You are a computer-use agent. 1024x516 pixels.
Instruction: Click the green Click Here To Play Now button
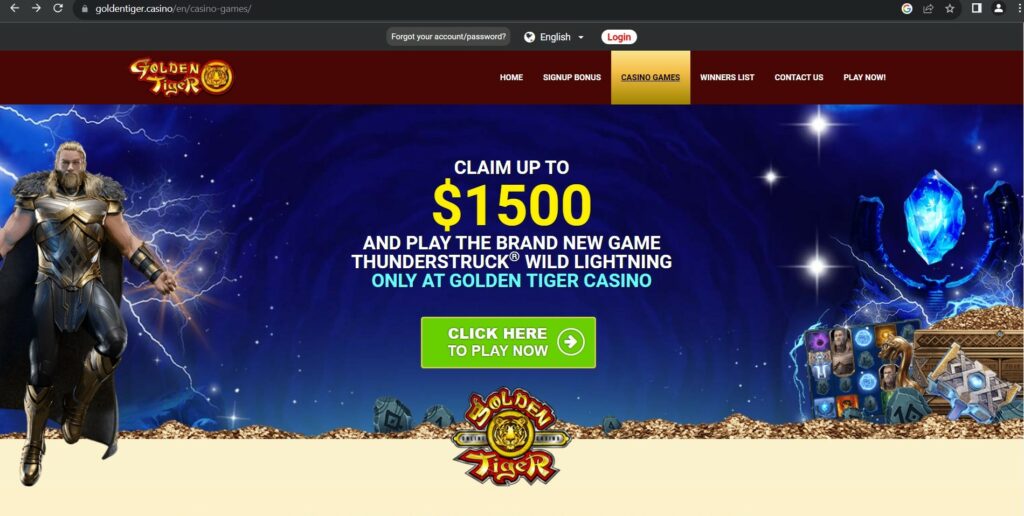click(508, 342)
